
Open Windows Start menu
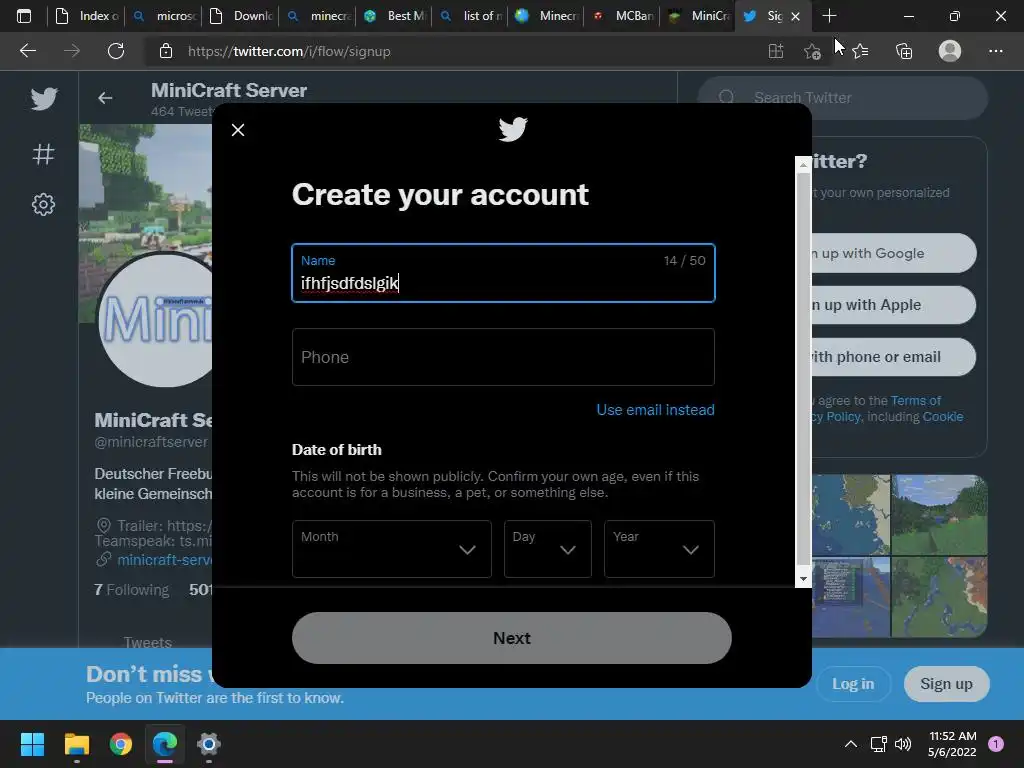coord(32,744)
